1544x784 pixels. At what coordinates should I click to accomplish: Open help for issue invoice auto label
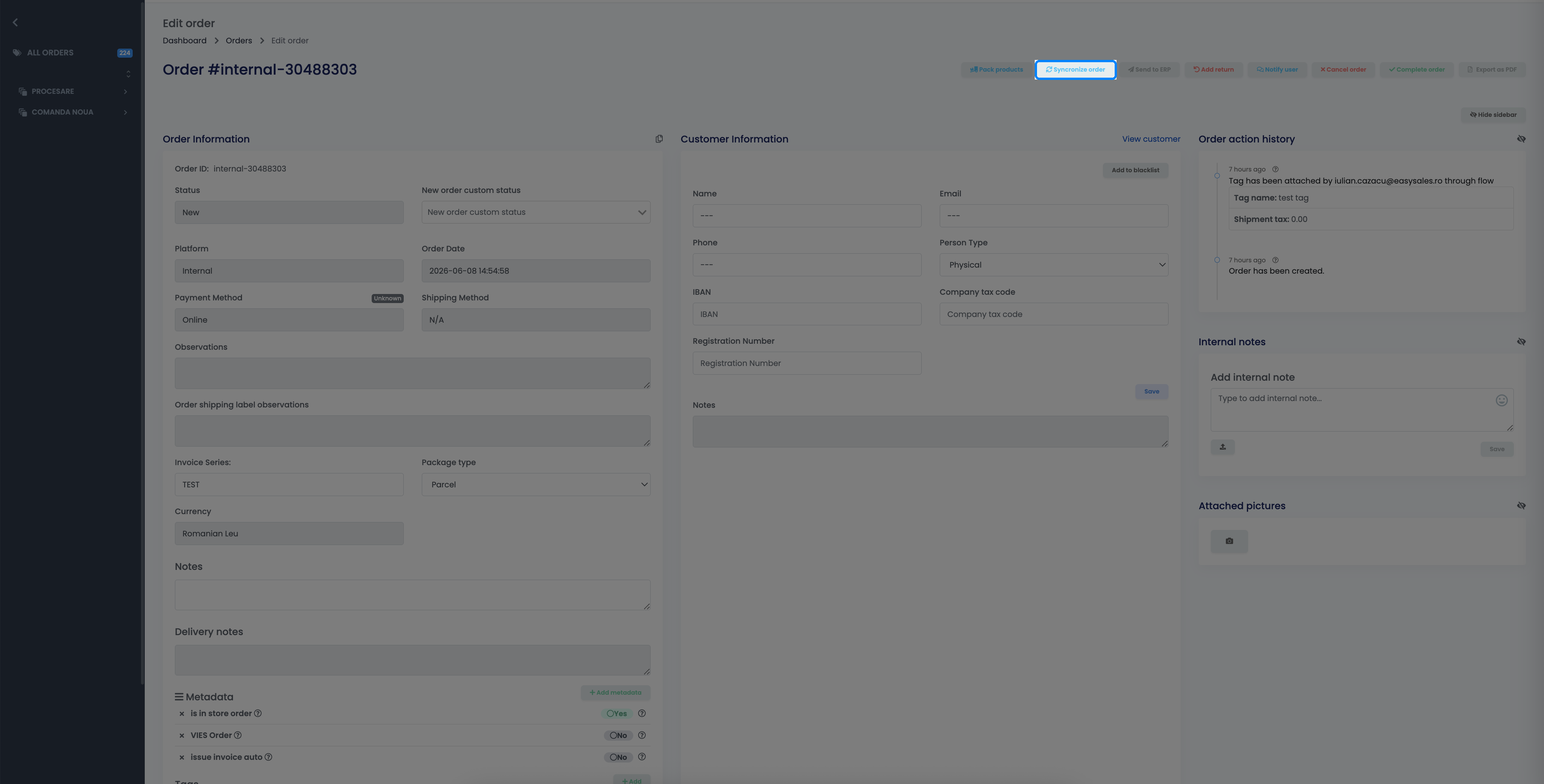tap(268, 757)
